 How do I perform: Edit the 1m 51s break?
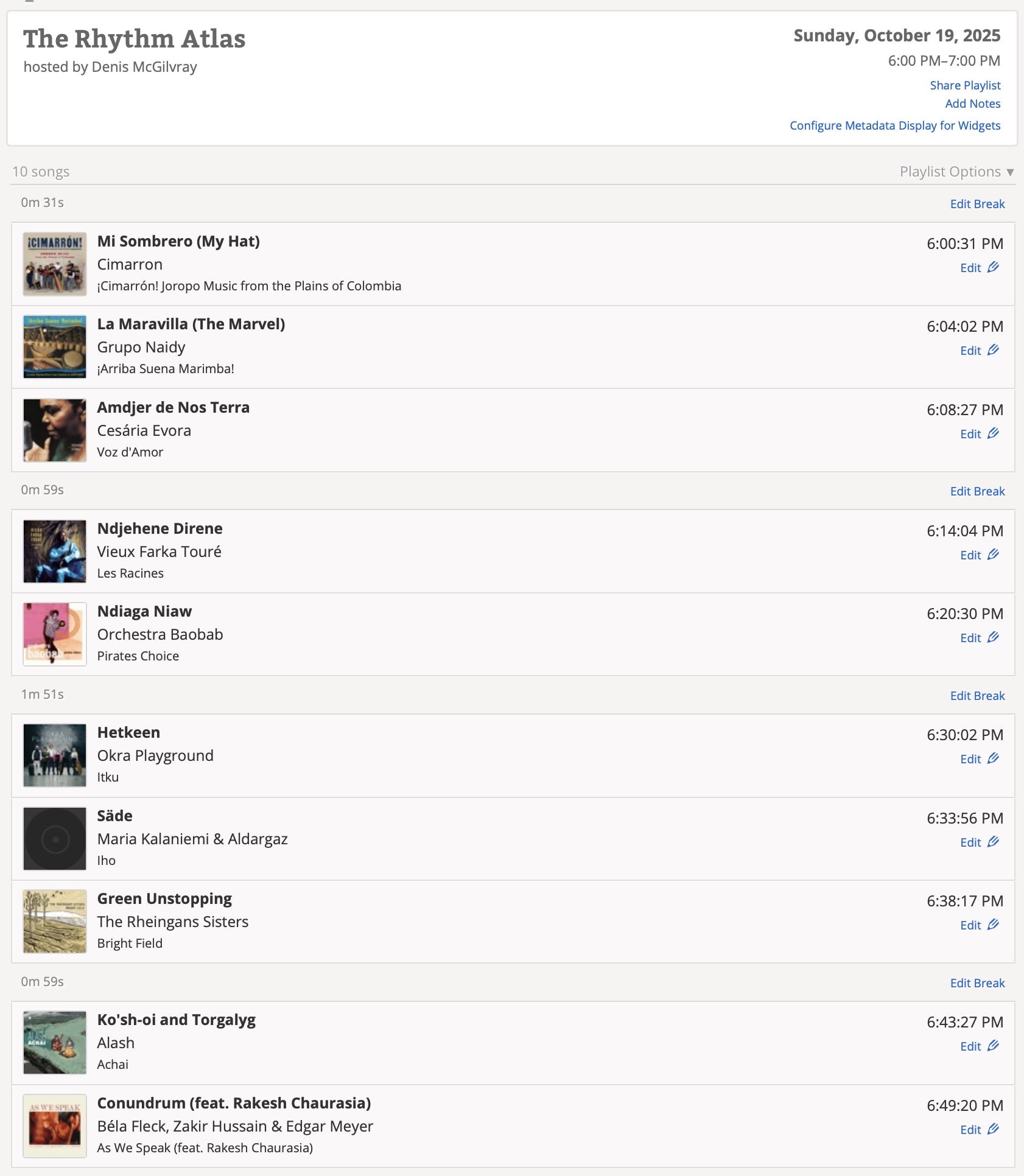tap(977, 696)
